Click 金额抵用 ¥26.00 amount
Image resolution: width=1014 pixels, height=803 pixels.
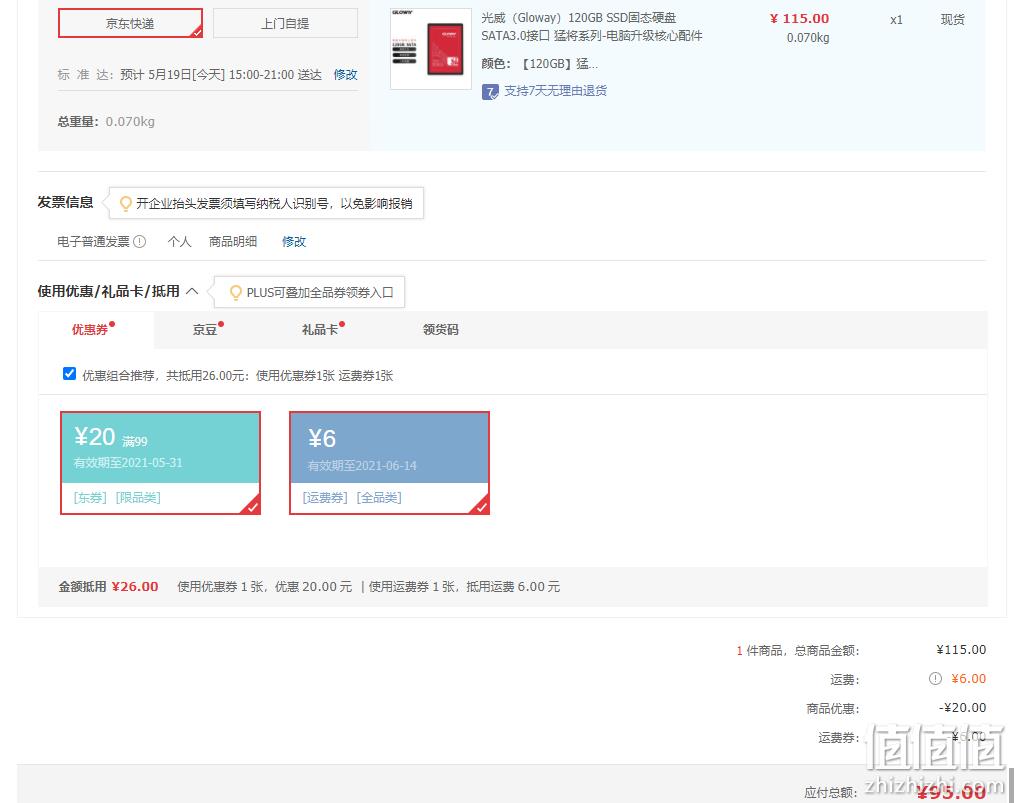135,586
